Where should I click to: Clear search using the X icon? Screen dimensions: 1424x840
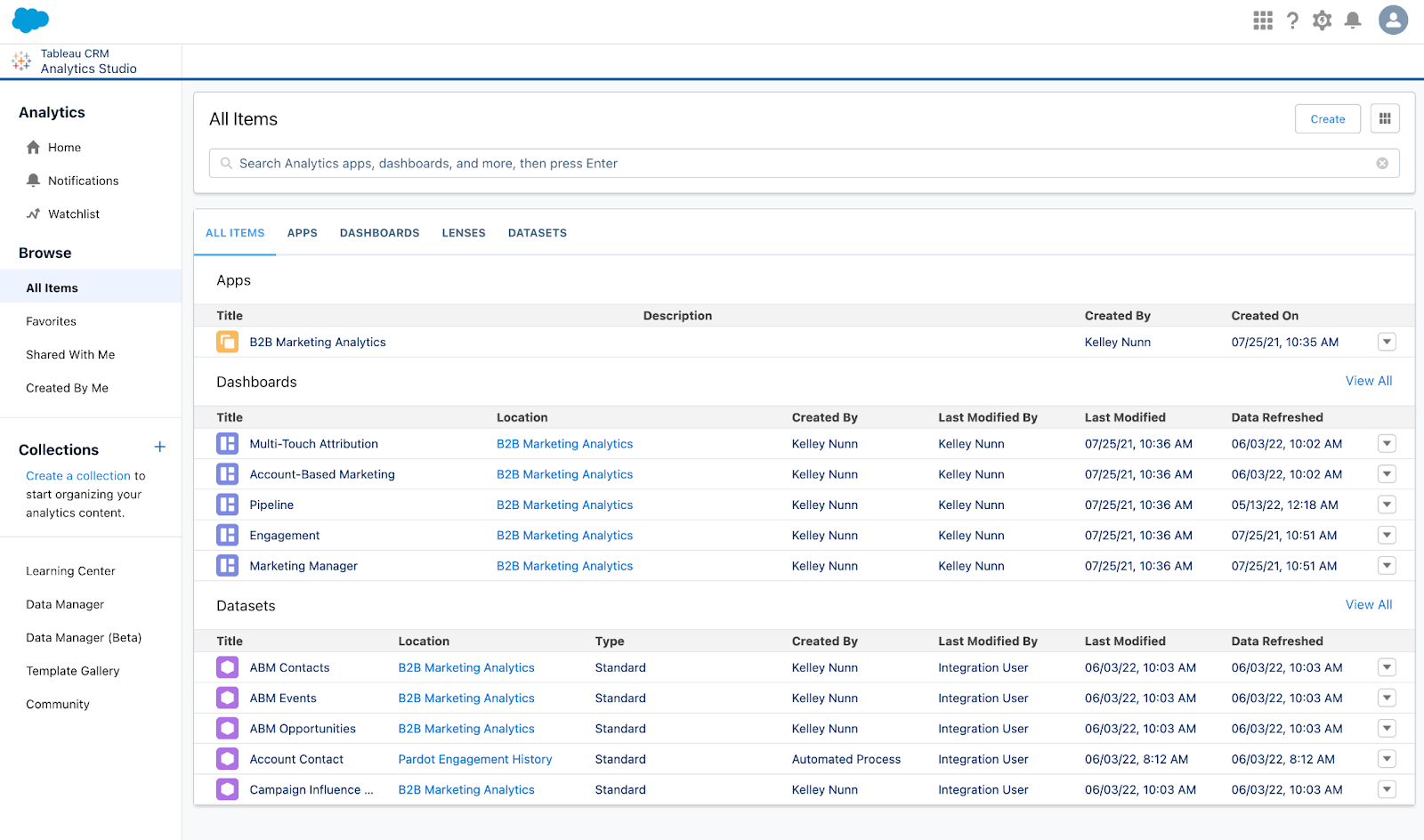pos(1382,164)
